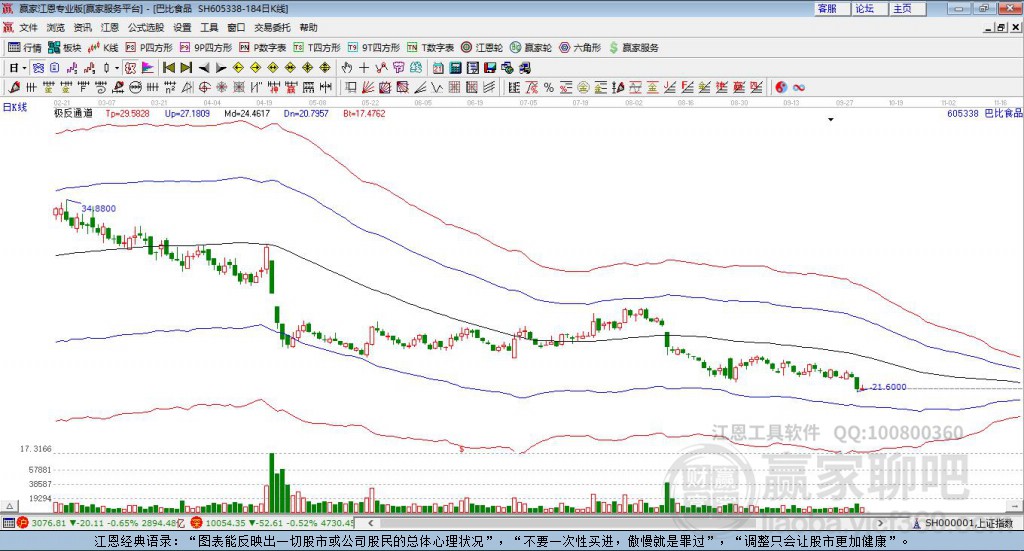The image size is (1024, 551).
Task: Open the 窗口 menu
Action: tap(236, 27)
